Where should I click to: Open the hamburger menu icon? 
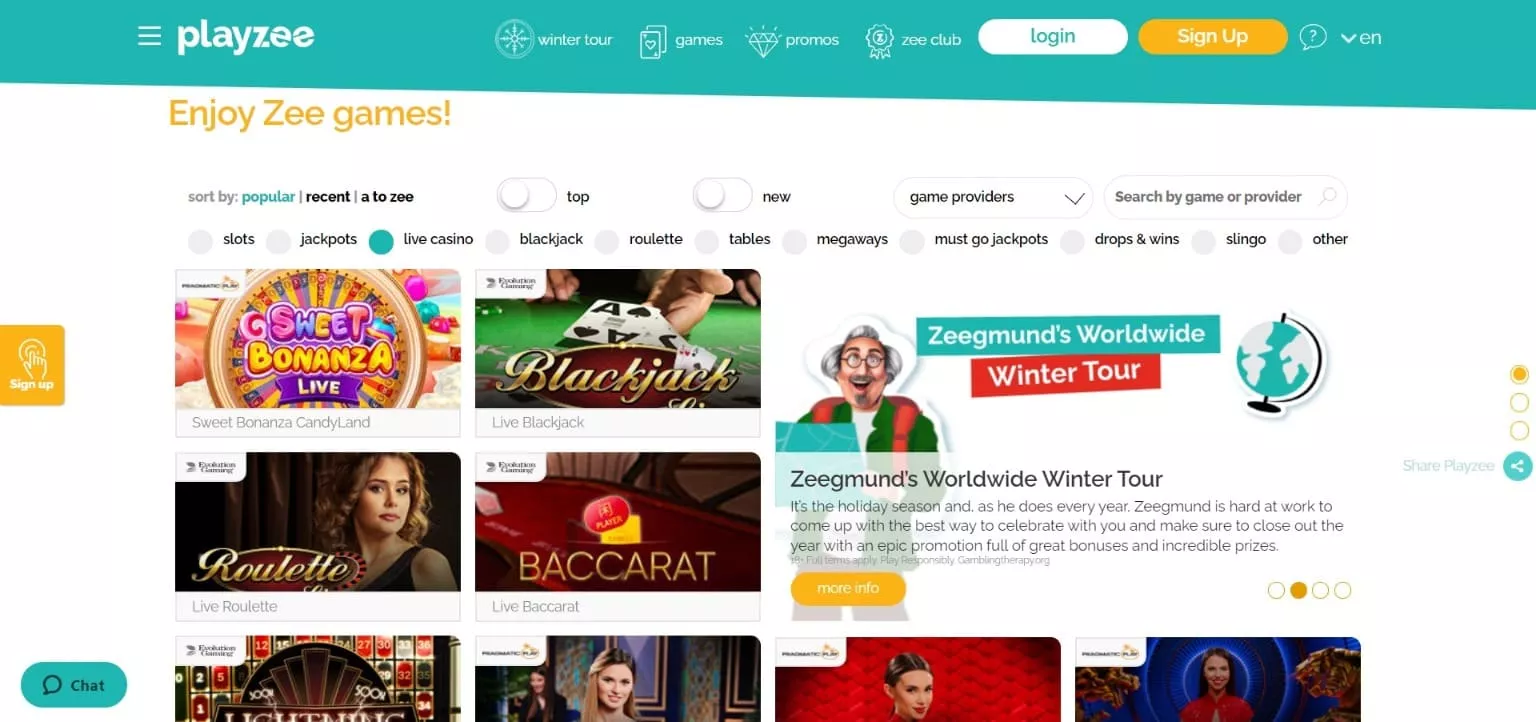pos(149,37)
